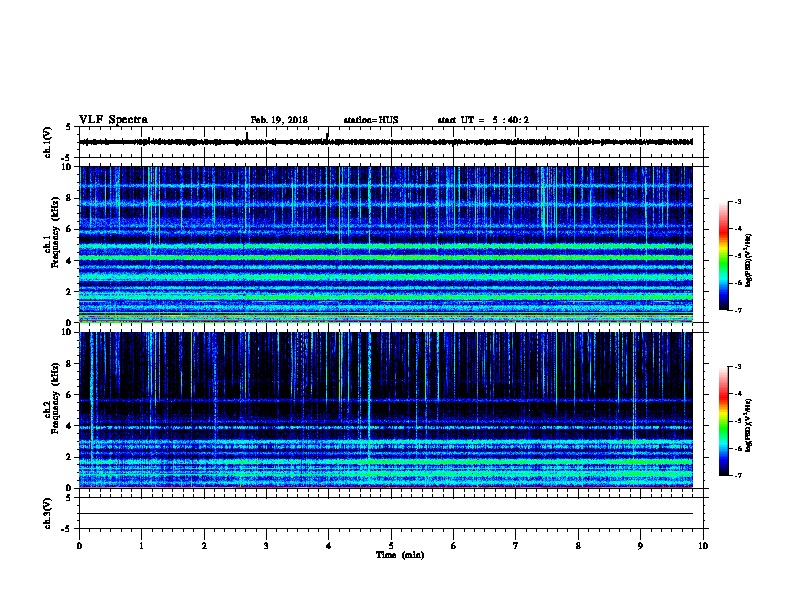Image resolution: width=792 pixels, height=612 pixels.
Task: Select the "start UT = 5 :40: 2" text
Action: click(483, 120)
